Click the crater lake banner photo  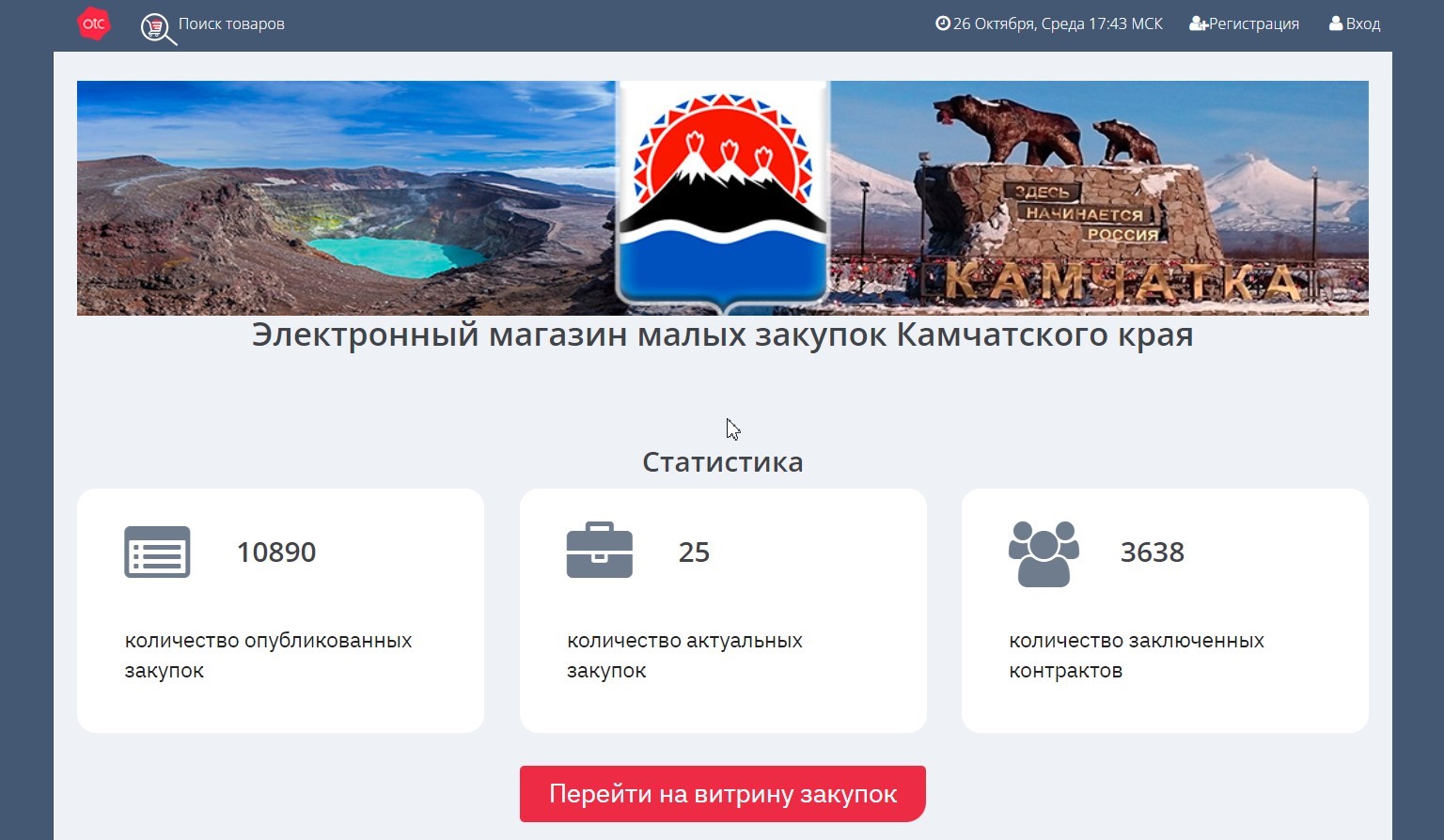tap(346, 197)
